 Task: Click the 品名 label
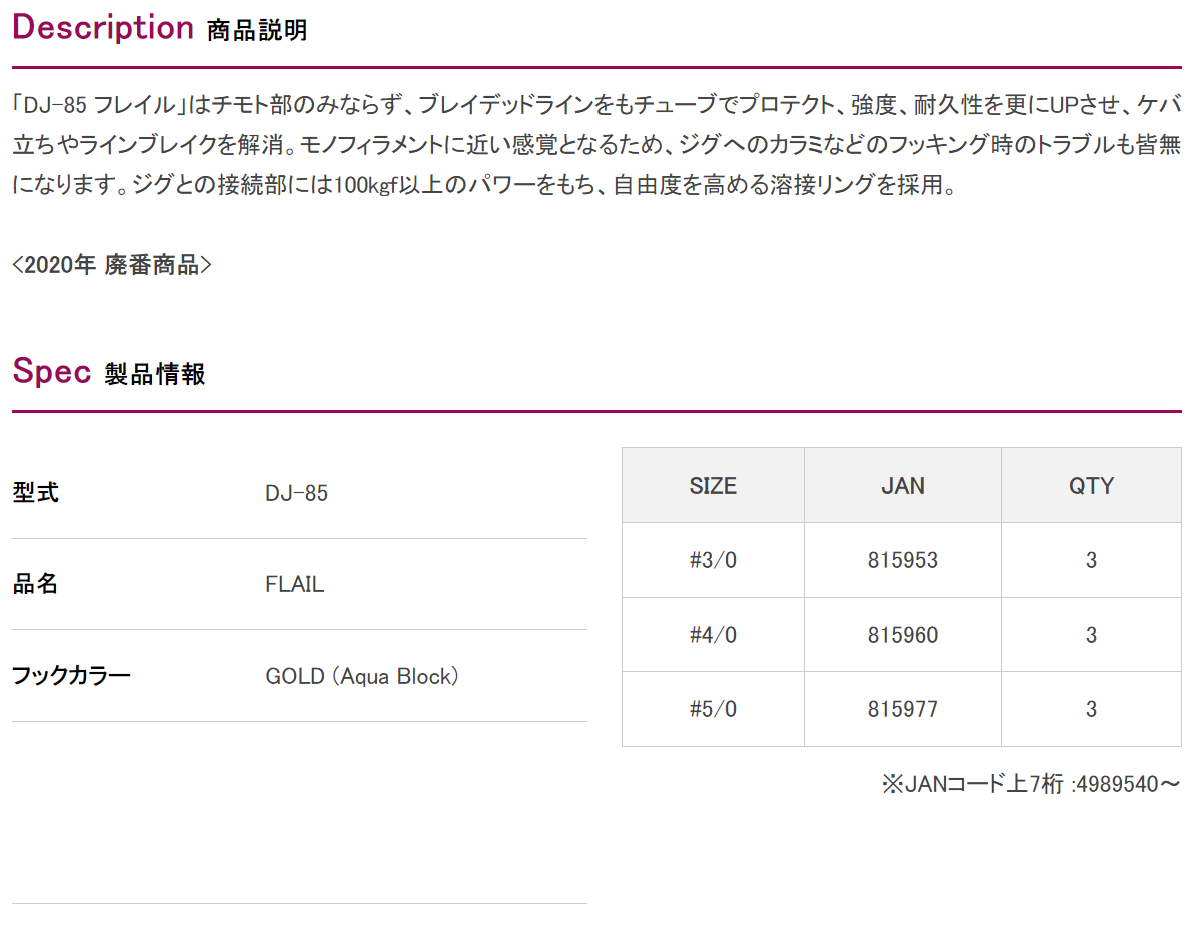click(35, 584)
